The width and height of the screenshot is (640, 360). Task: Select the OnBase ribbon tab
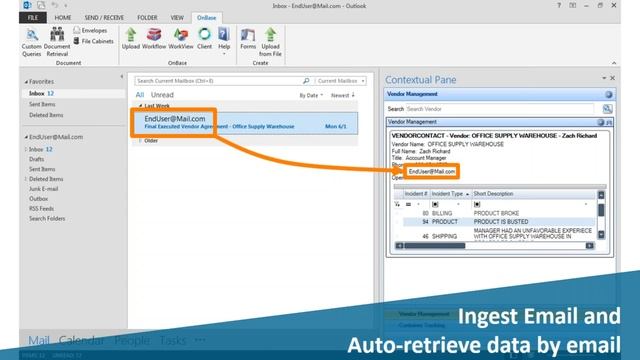pos(207,18)
